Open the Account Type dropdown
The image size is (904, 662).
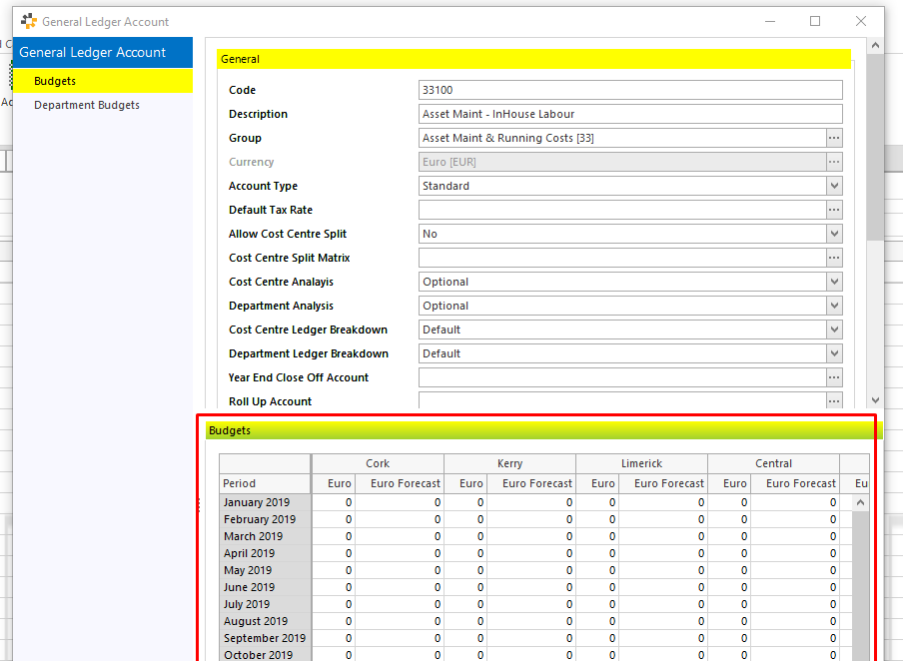pyautogui.click(x=833, y=185)
